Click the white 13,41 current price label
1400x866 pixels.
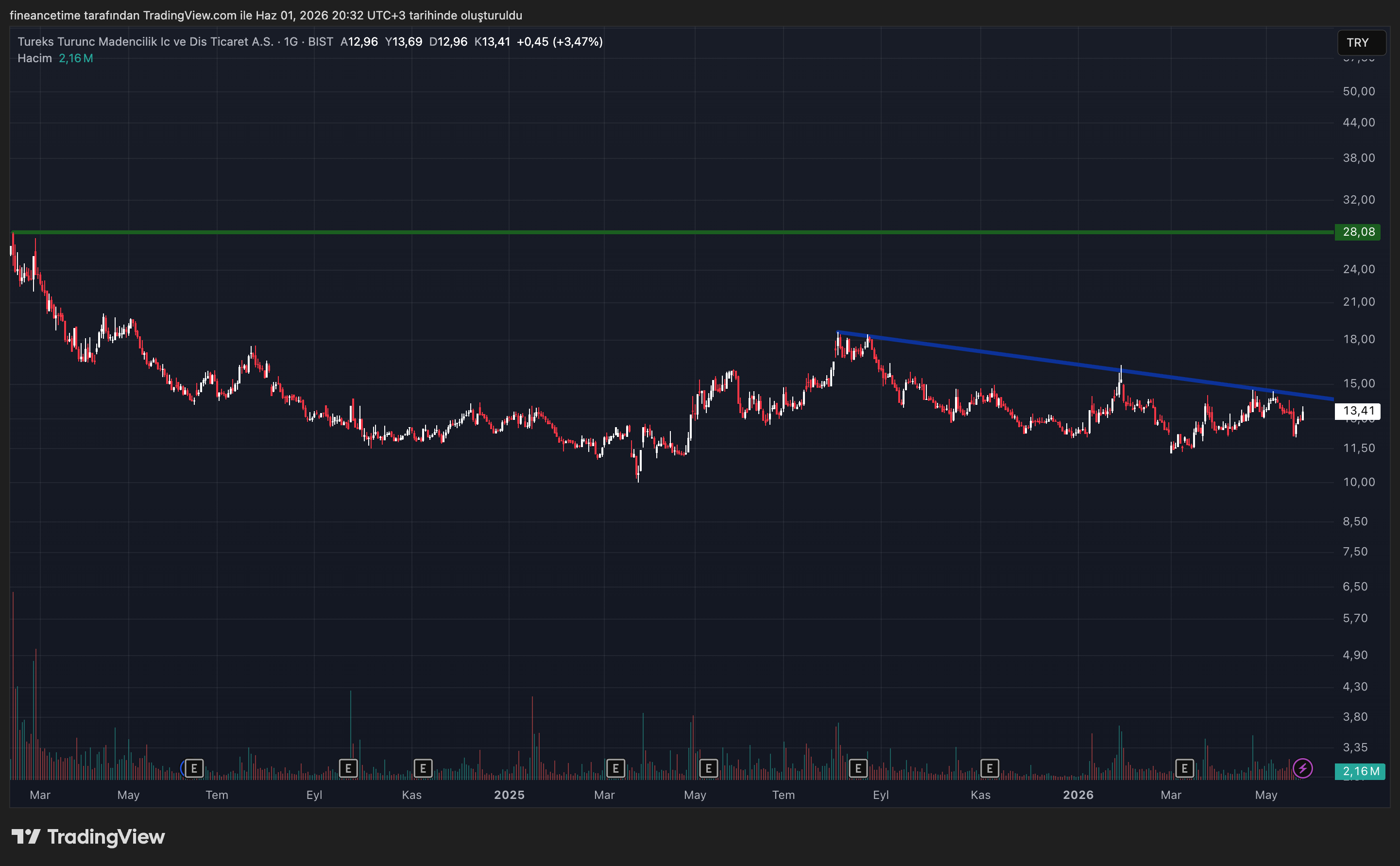coord(1358,411)
